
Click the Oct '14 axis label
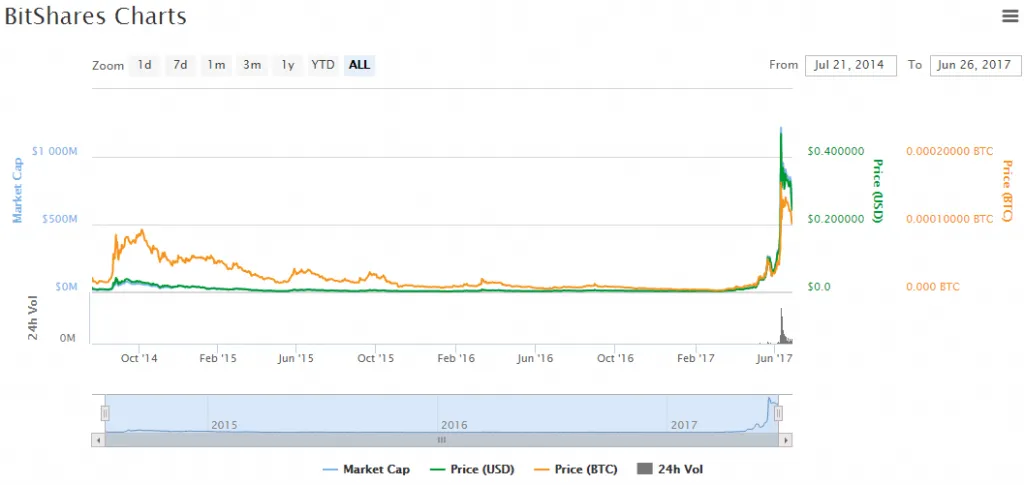click(138, 358)
